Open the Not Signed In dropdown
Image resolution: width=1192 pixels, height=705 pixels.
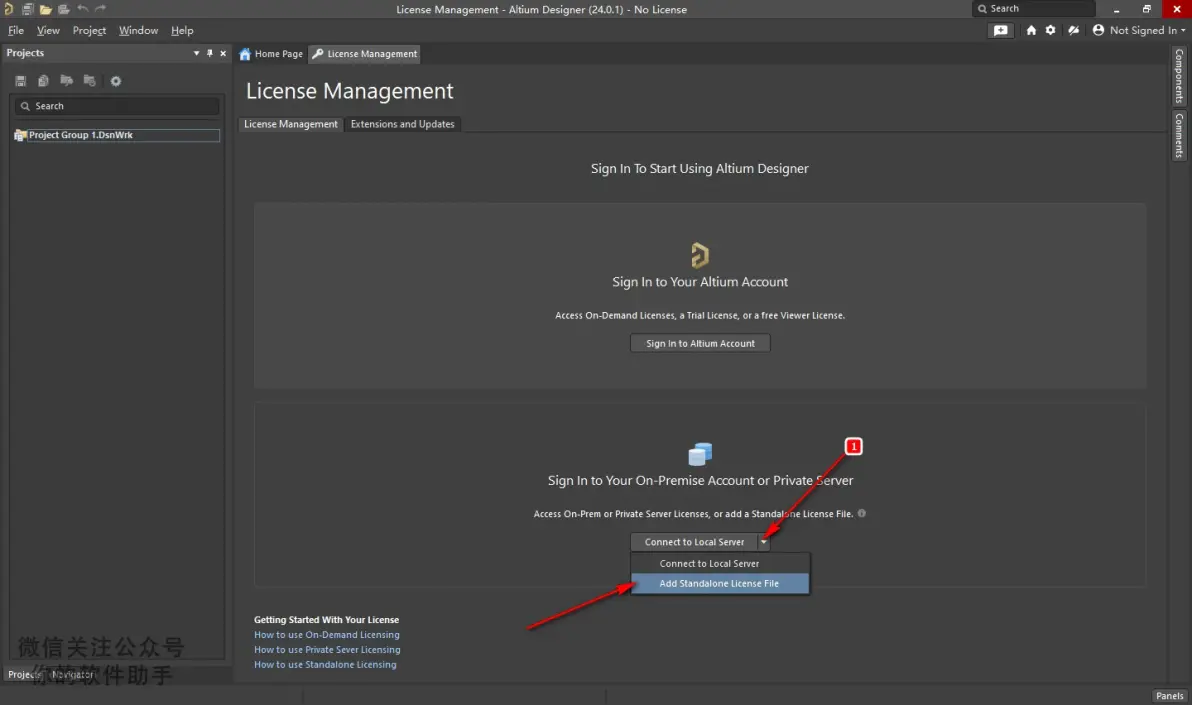[1146, 30]
